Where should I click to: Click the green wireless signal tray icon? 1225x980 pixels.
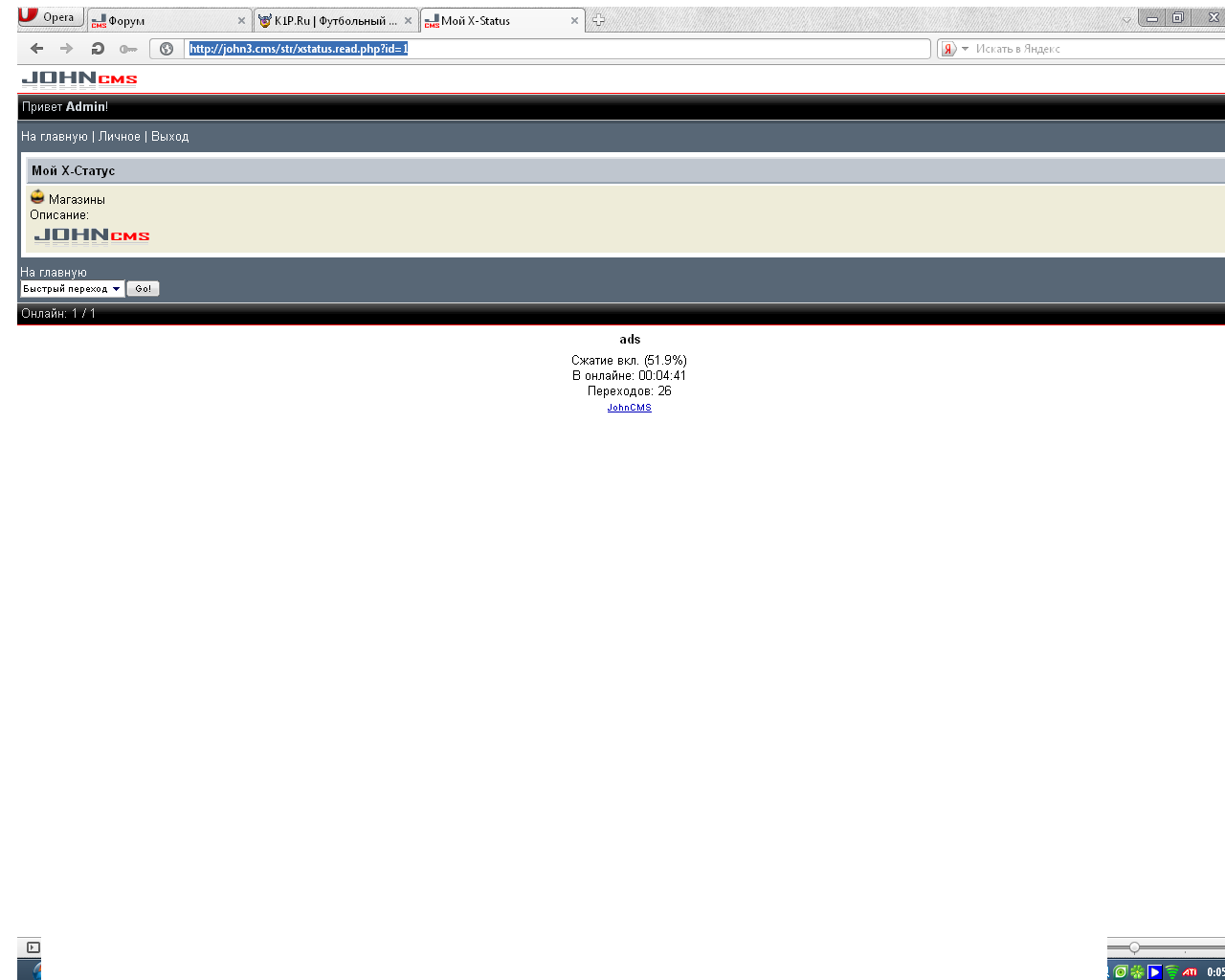pos(1171,972)
